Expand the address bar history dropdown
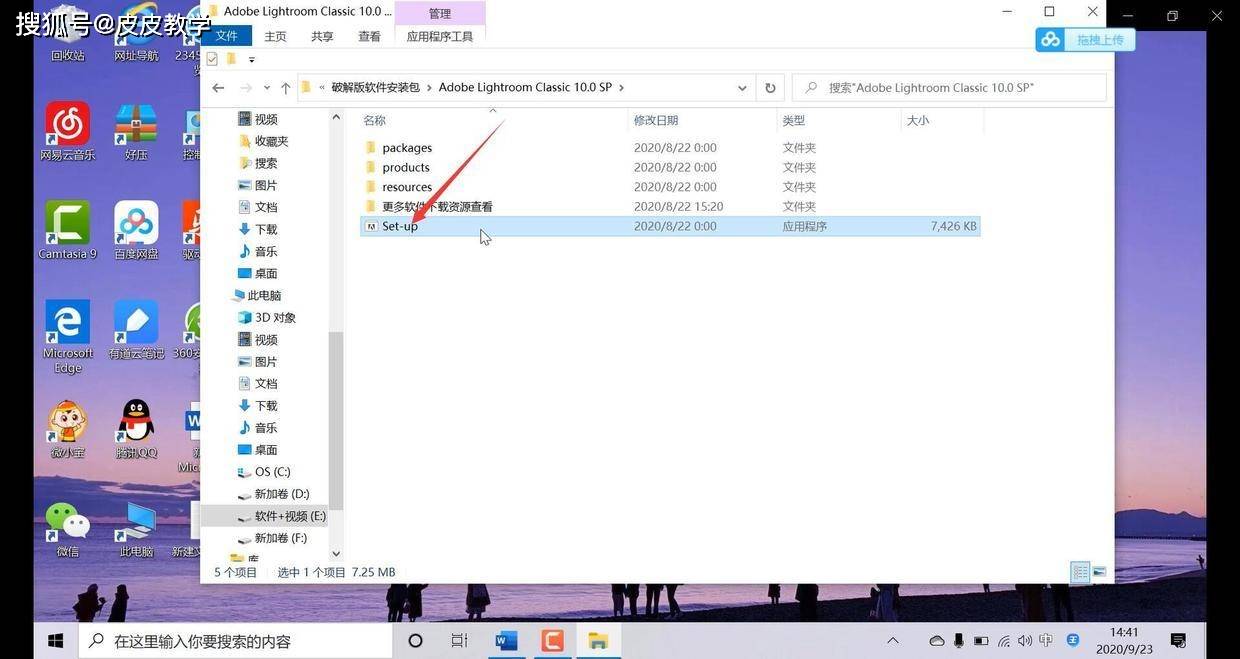Image resolution: width=1240 pixels, height=659 pixels. point(741,87)
